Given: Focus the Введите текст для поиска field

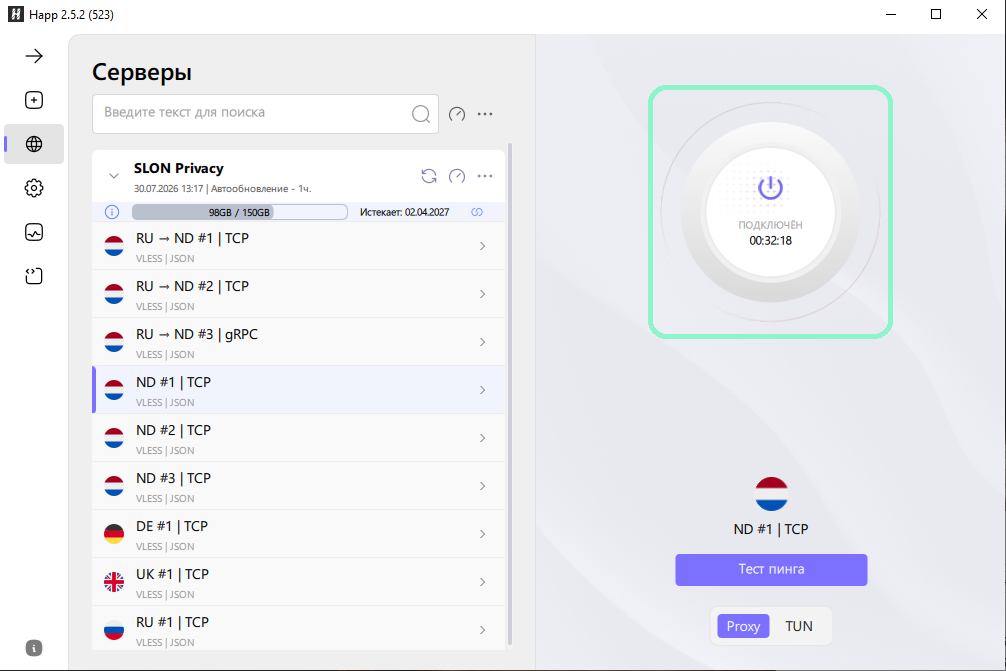Looking at the screenshot, I should point(265,114).
